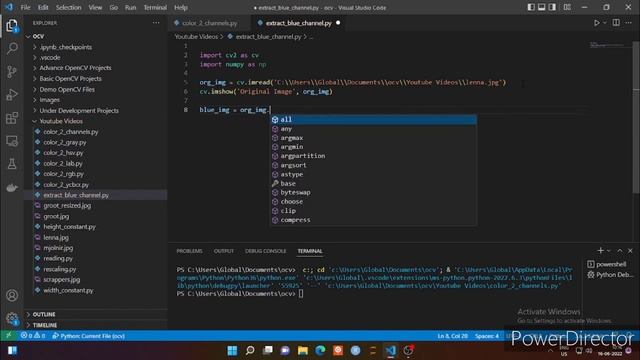Select the Python Debug terminal instance
Image resolution: width=640 pixels, height=360 pixels.
pyautogui.click(x=610, y=275)
